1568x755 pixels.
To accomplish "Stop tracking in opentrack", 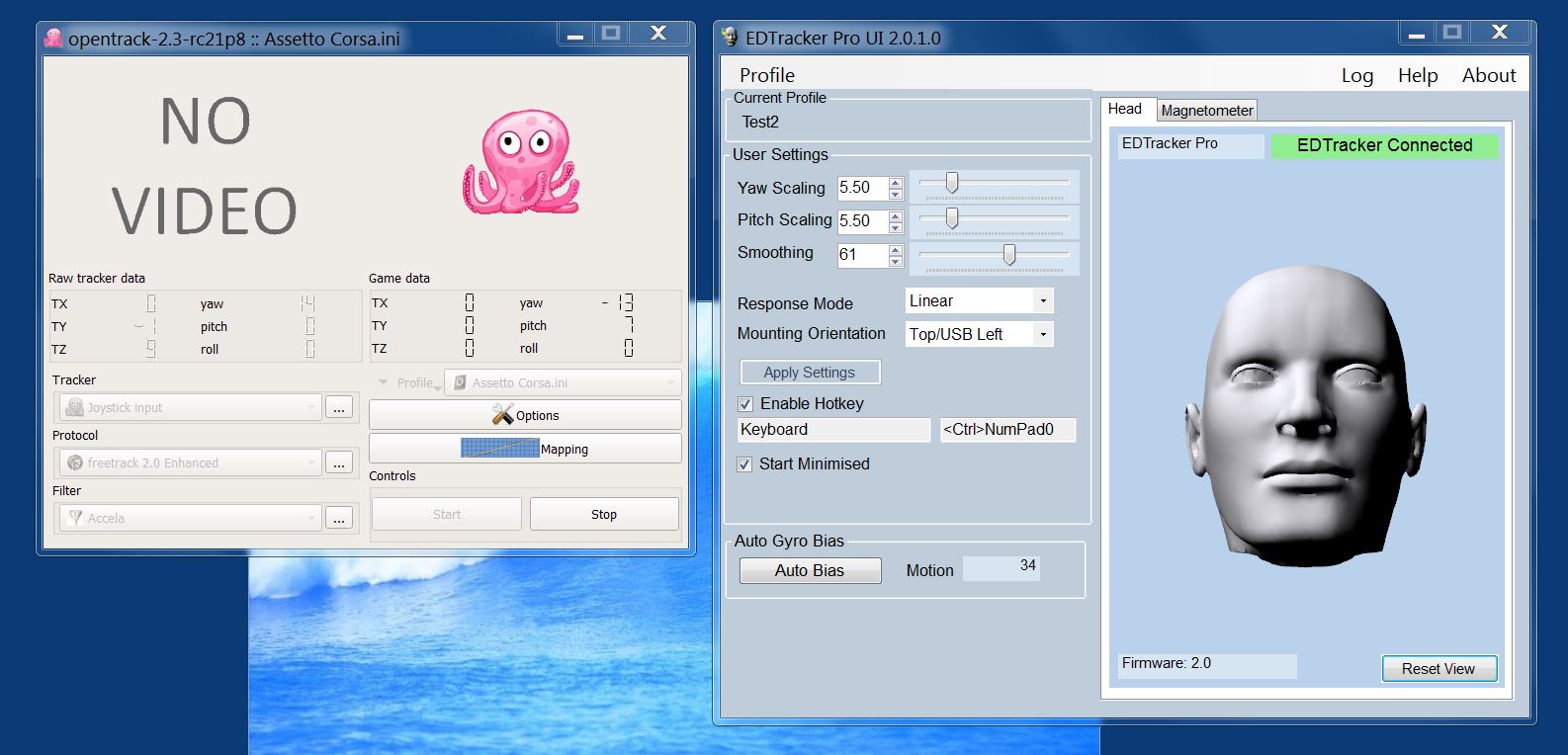I will pos(604,514).
